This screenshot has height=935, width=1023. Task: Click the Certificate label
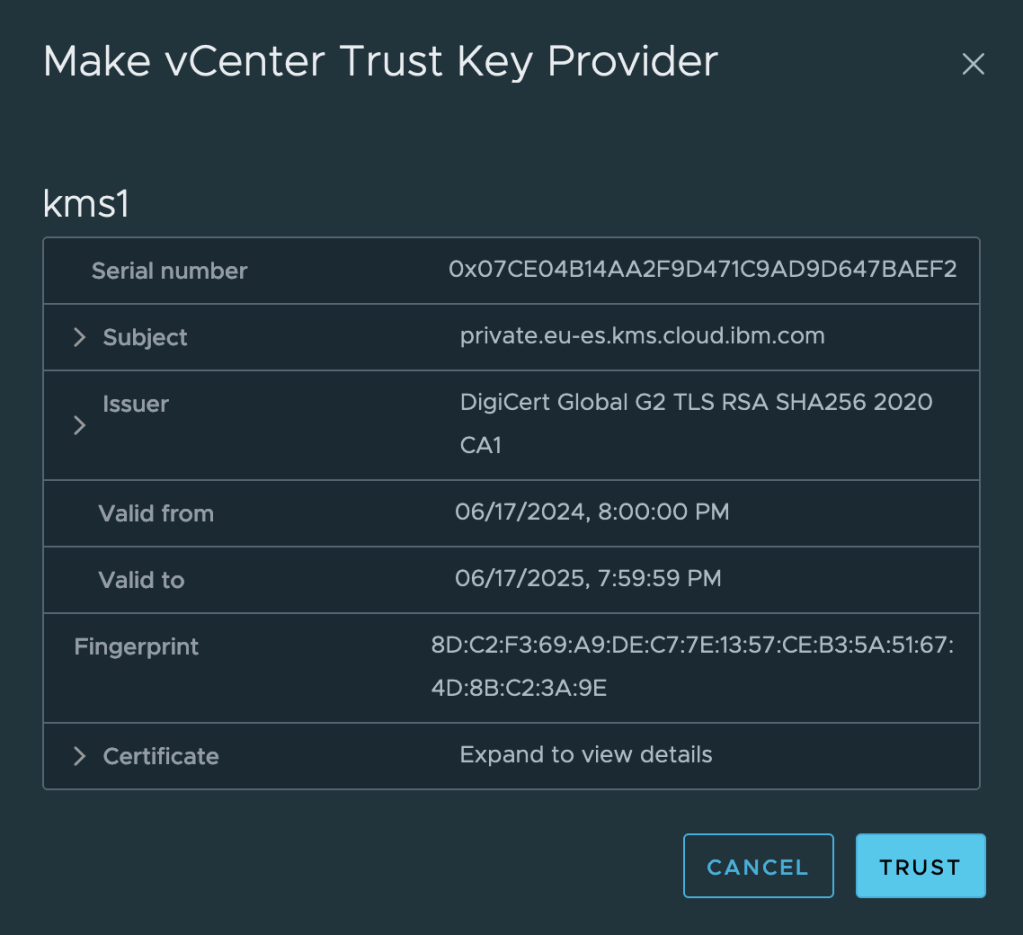161,757
